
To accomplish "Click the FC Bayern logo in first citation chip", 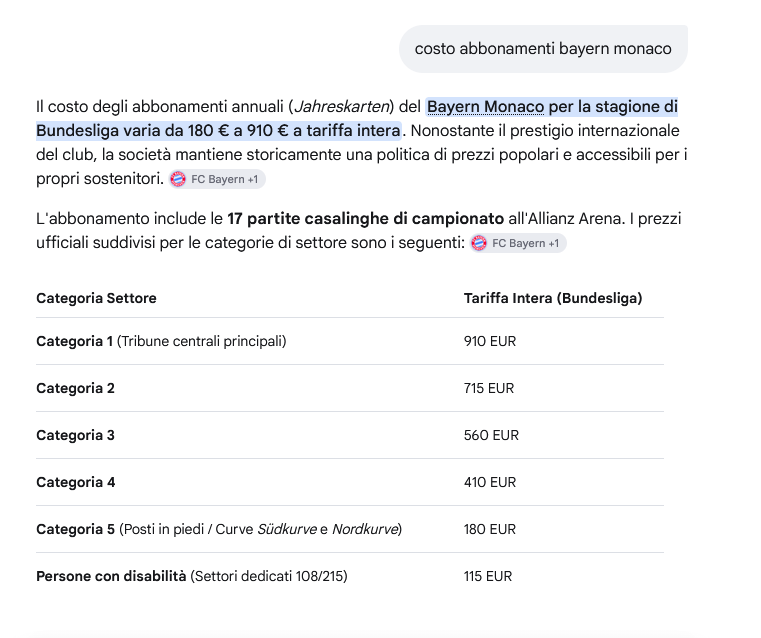I will [178, 179].
